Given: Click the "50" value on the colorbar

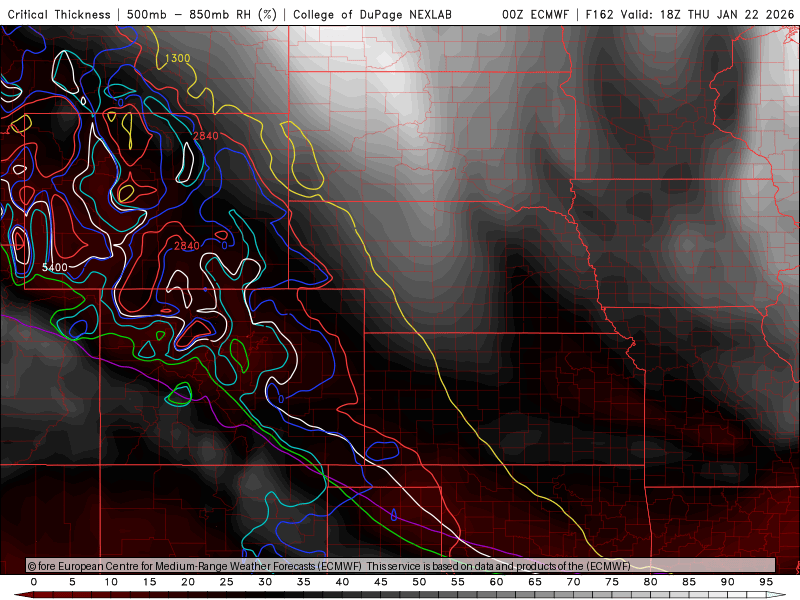Looking at the screenshot, I should tap(419, 582).
